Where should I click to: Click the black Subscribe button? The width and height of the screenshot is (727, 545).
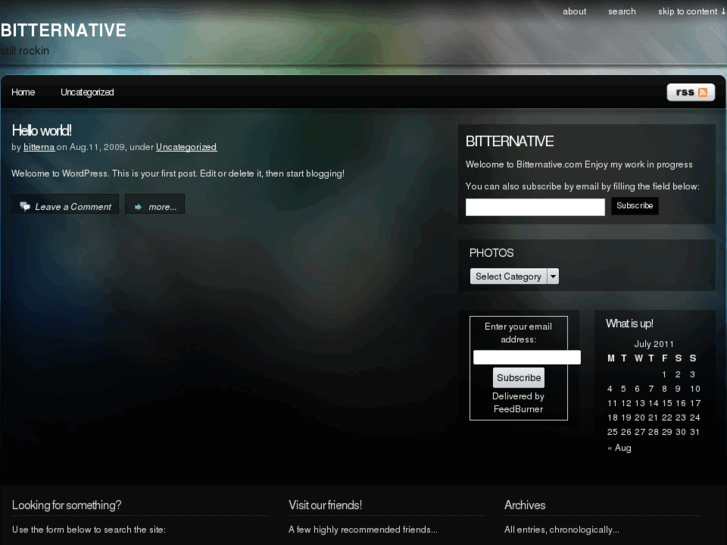pyautogui.click(x=635, y=205)
